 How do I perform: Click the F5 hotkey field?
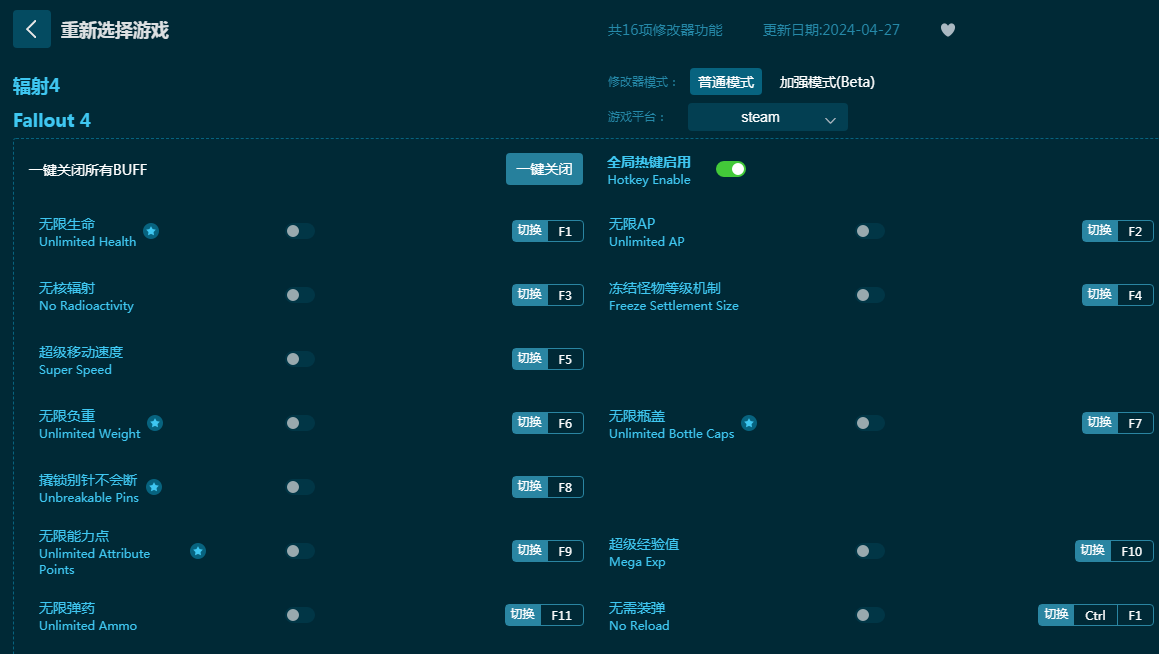point(565,359)
